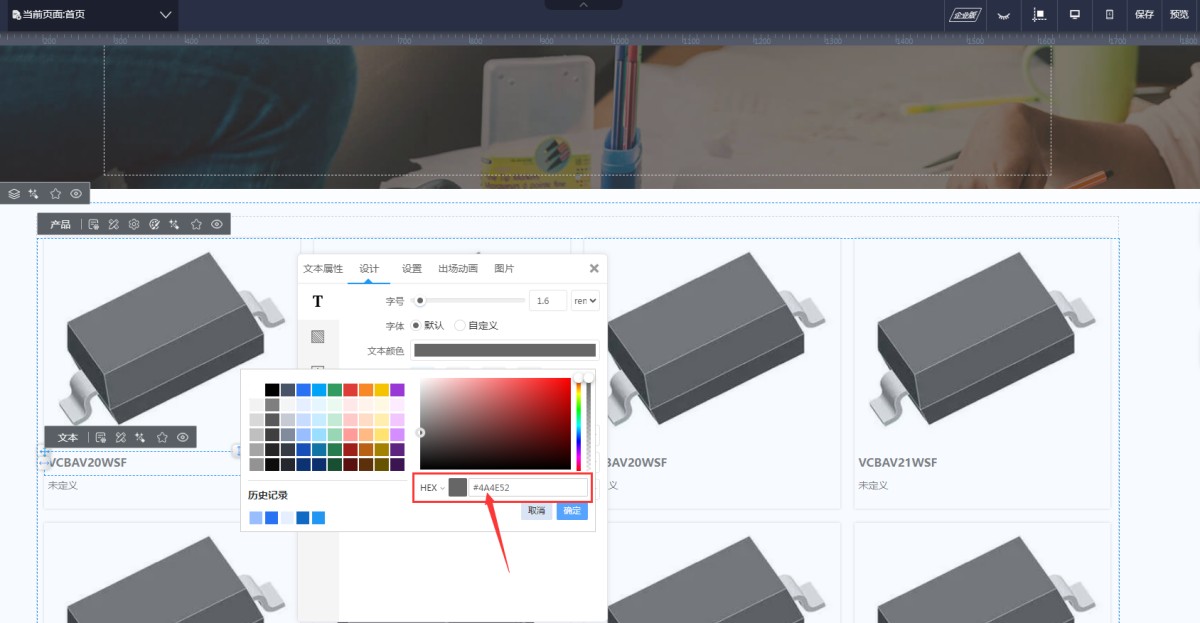Screen dimensions: 1200x623
Task: Open the 图片 tab
Action: [x=504, y=269]
